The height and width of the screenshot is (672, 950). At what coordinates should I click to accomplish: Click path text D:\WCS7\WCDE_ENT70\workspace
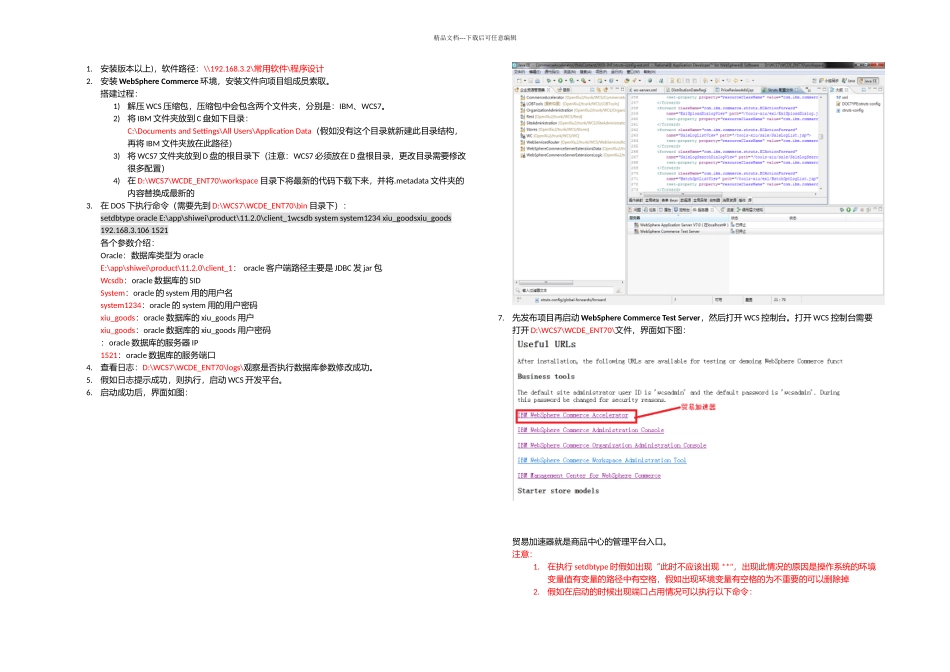[198, 181]
